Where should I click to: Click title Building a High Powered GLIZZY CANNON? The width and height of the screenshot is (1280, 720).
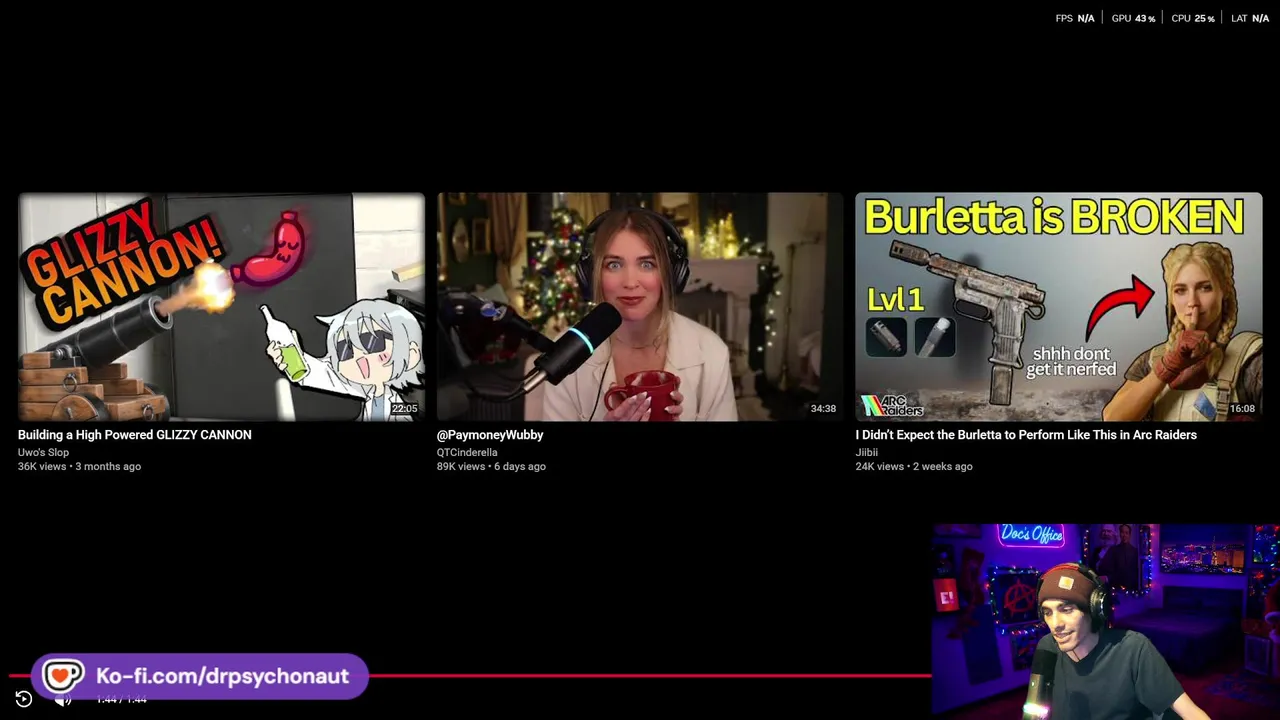click(x=135, y=435)
